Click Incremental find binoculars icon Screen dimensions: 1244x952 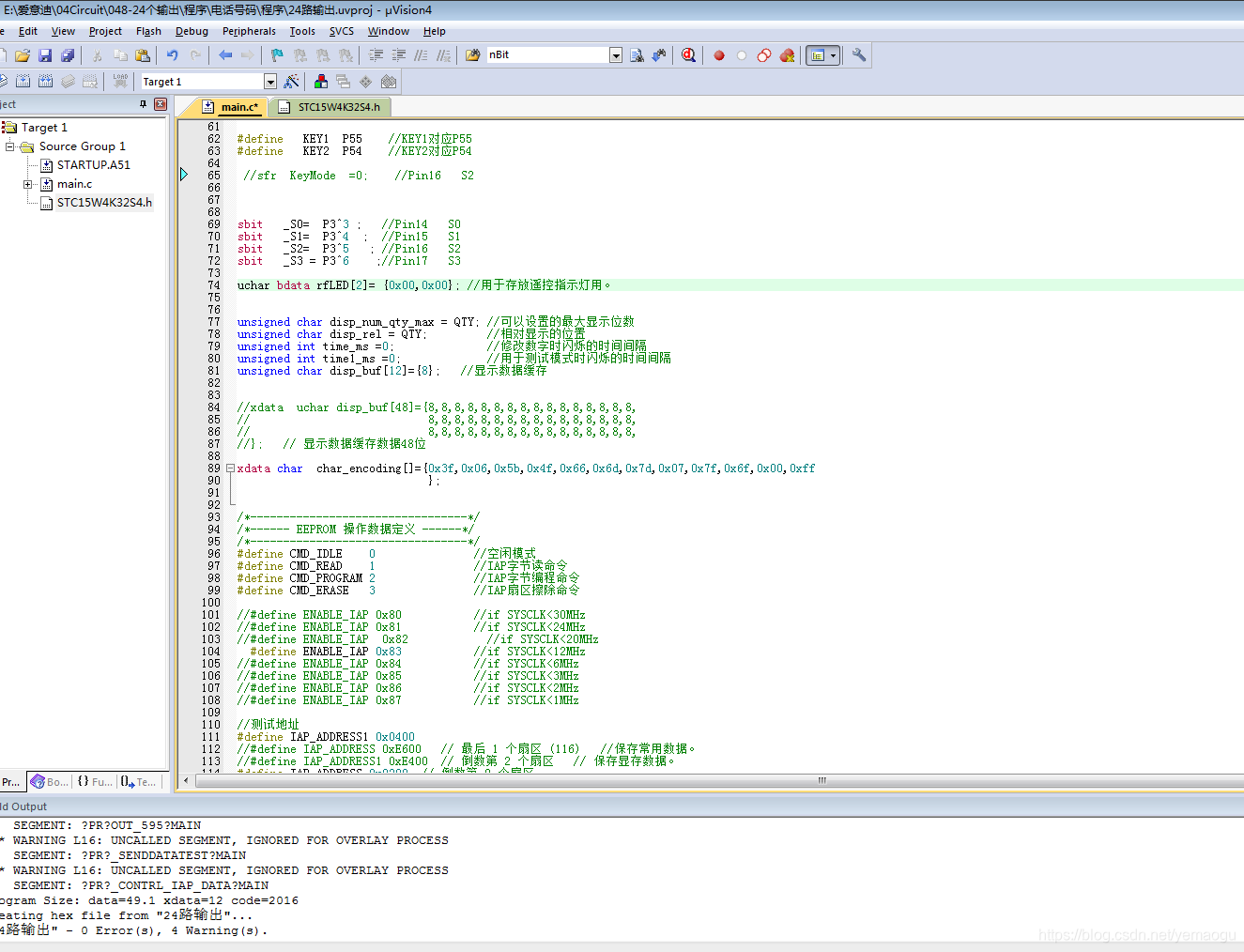659,55
